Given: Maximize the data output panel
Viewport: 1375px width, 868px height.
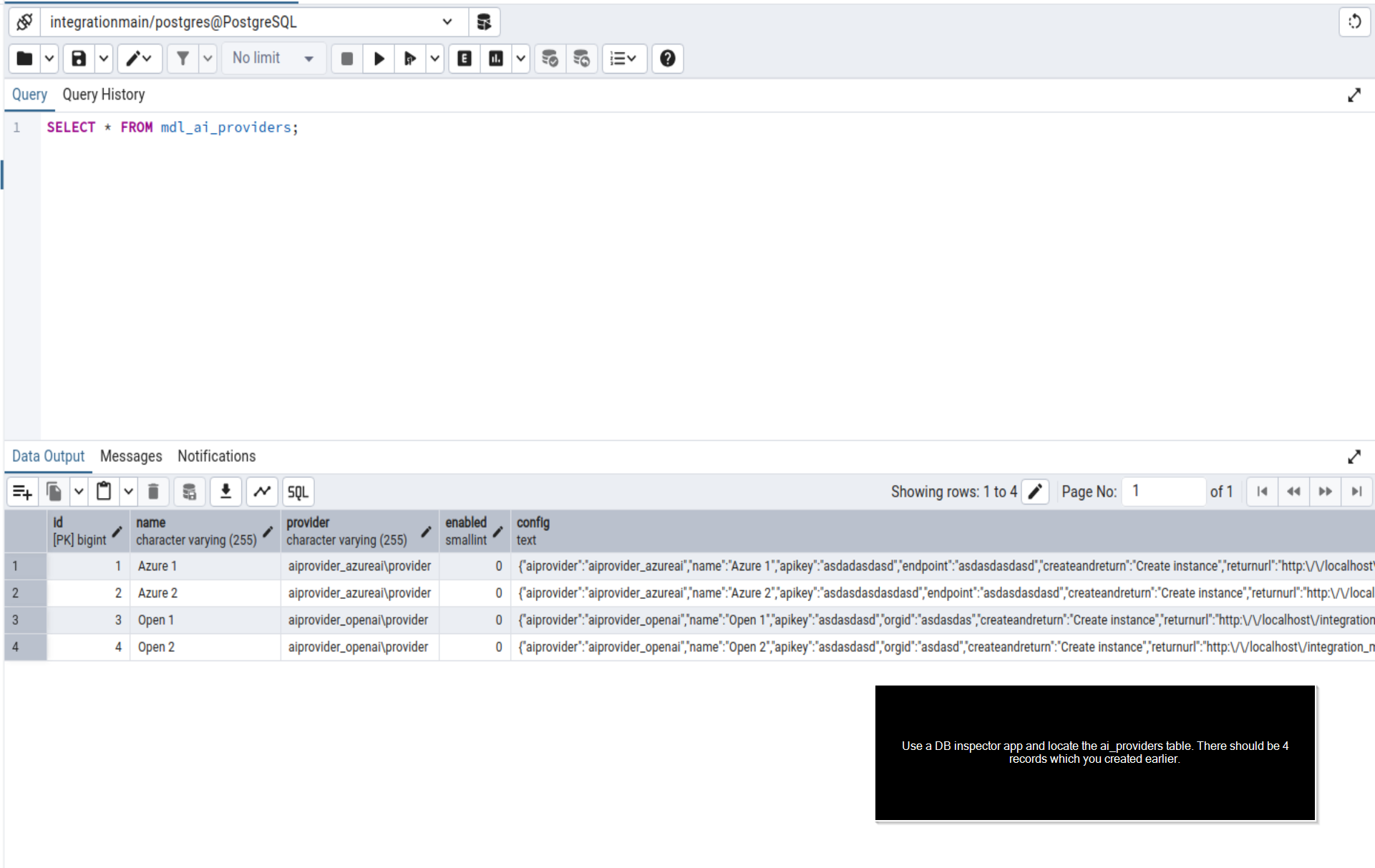Looking at the screenshot, I should point(1354,457).
